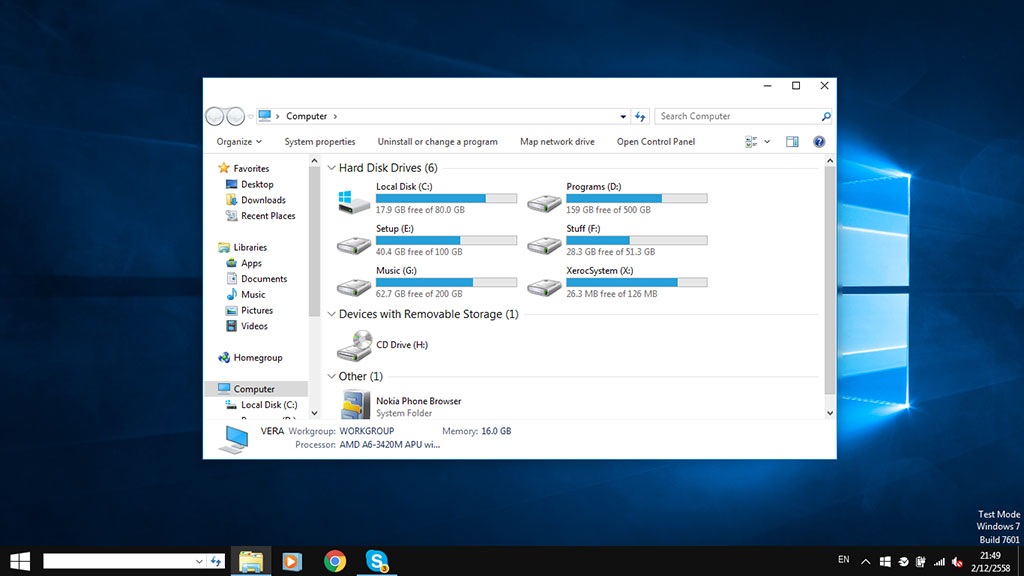Launch Google Chrome from the taskbar
Viewport: 1024px width, 576px height.
335,561
